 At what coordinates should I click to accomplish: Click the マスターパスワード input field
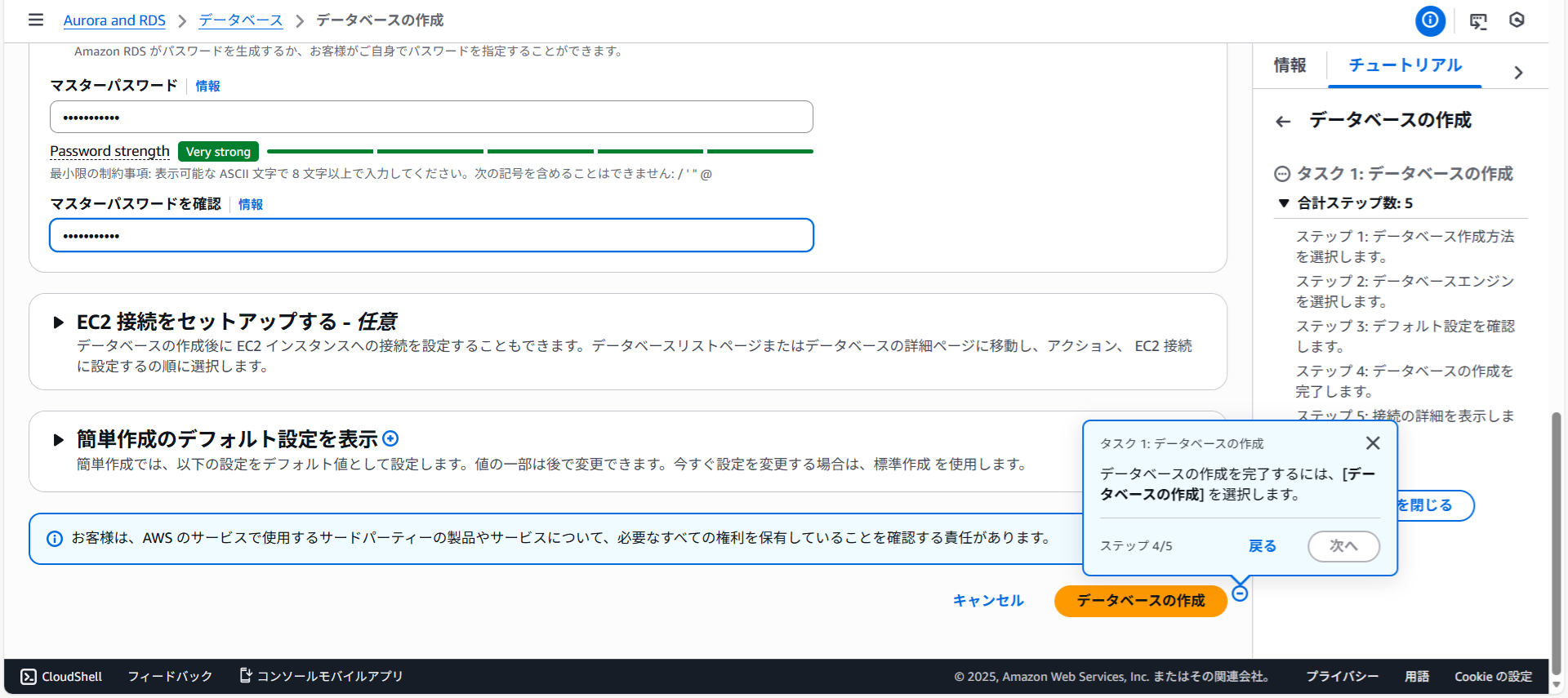tap(431, 118)
